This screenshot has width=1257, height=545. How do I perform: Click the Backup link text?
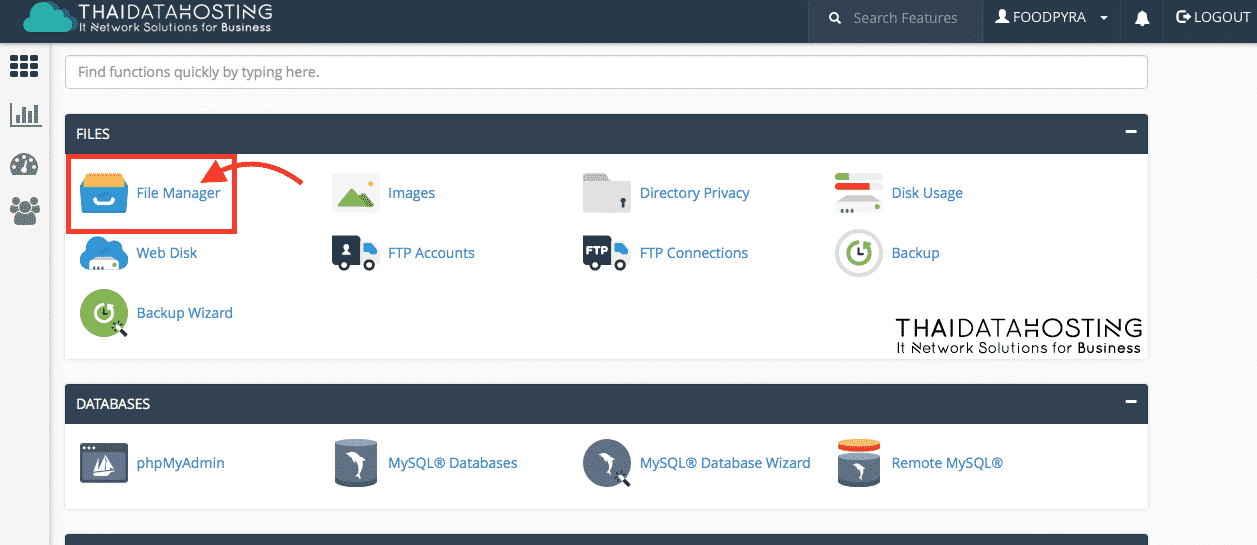(x=915, y=253)
